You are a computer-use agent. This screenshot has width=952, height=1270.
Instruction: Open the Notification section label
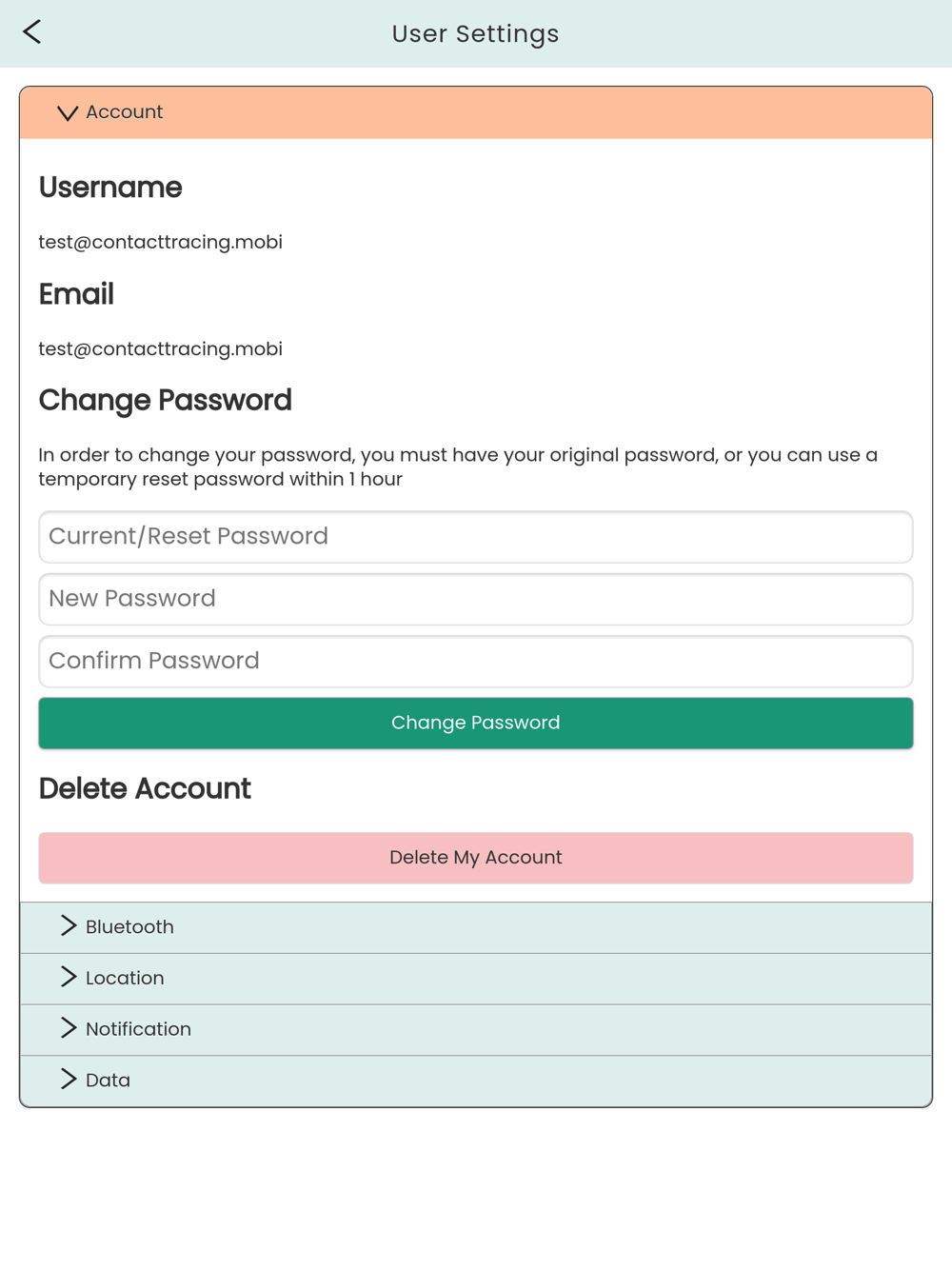point(138,1029)
